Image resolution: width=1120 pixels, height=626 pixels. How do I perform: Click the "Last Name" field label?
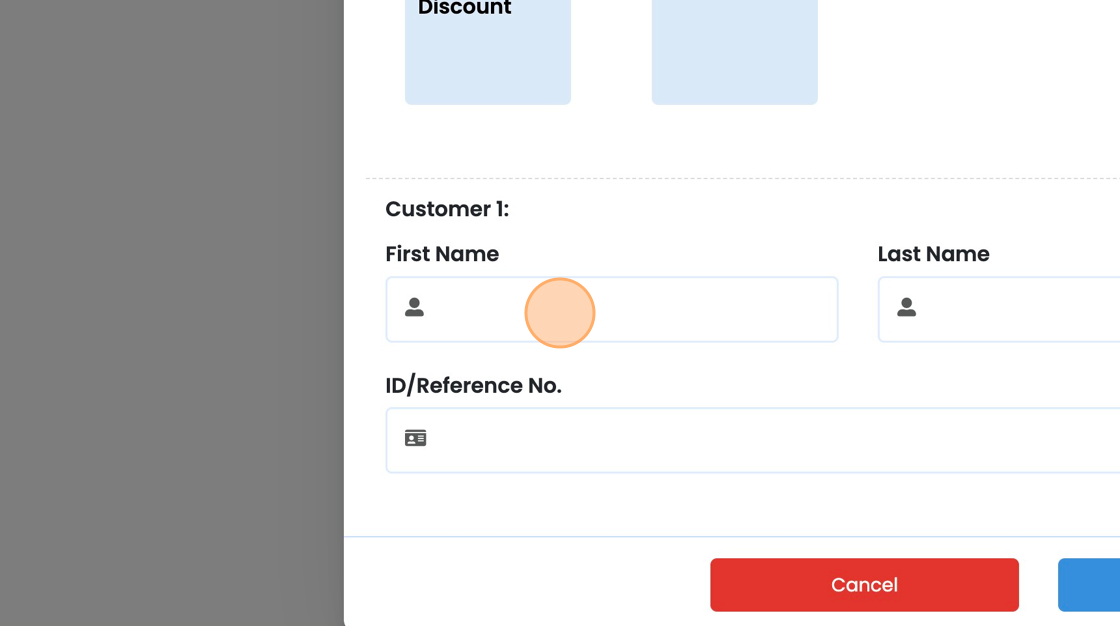[x=933, y=254]
